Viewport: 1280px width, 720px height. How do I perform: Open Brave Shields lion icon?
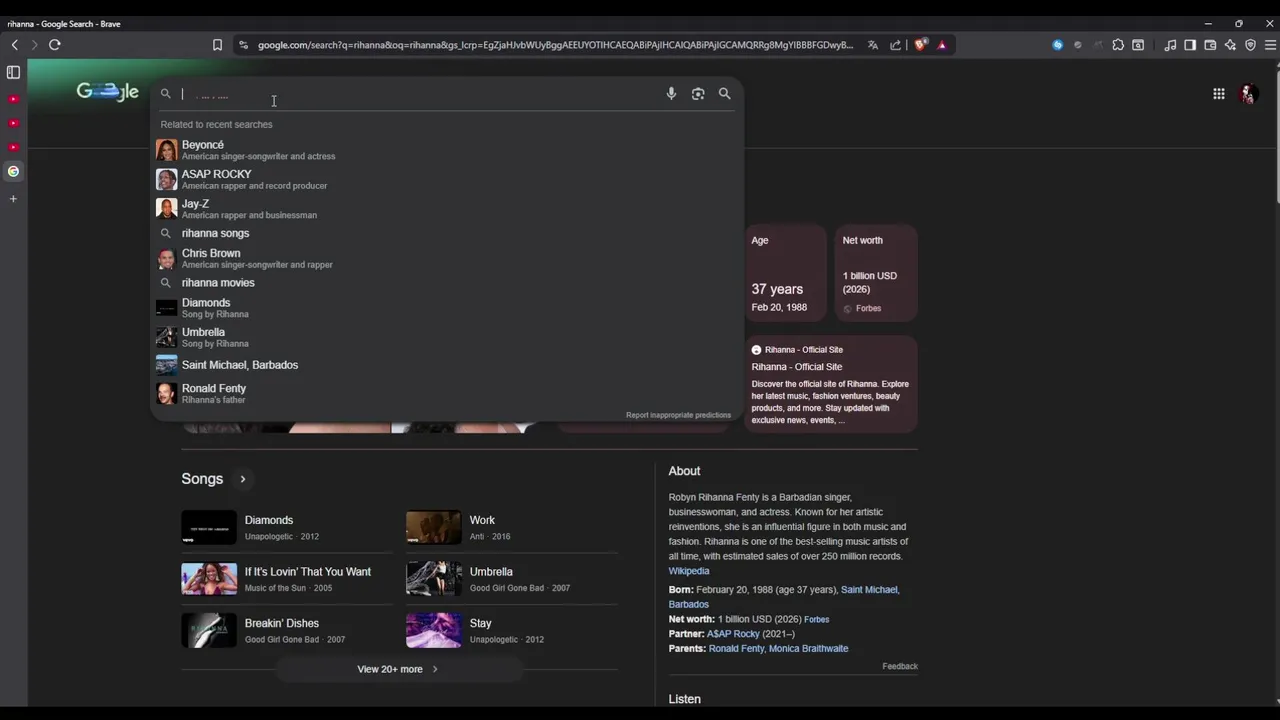pos(921,45)
